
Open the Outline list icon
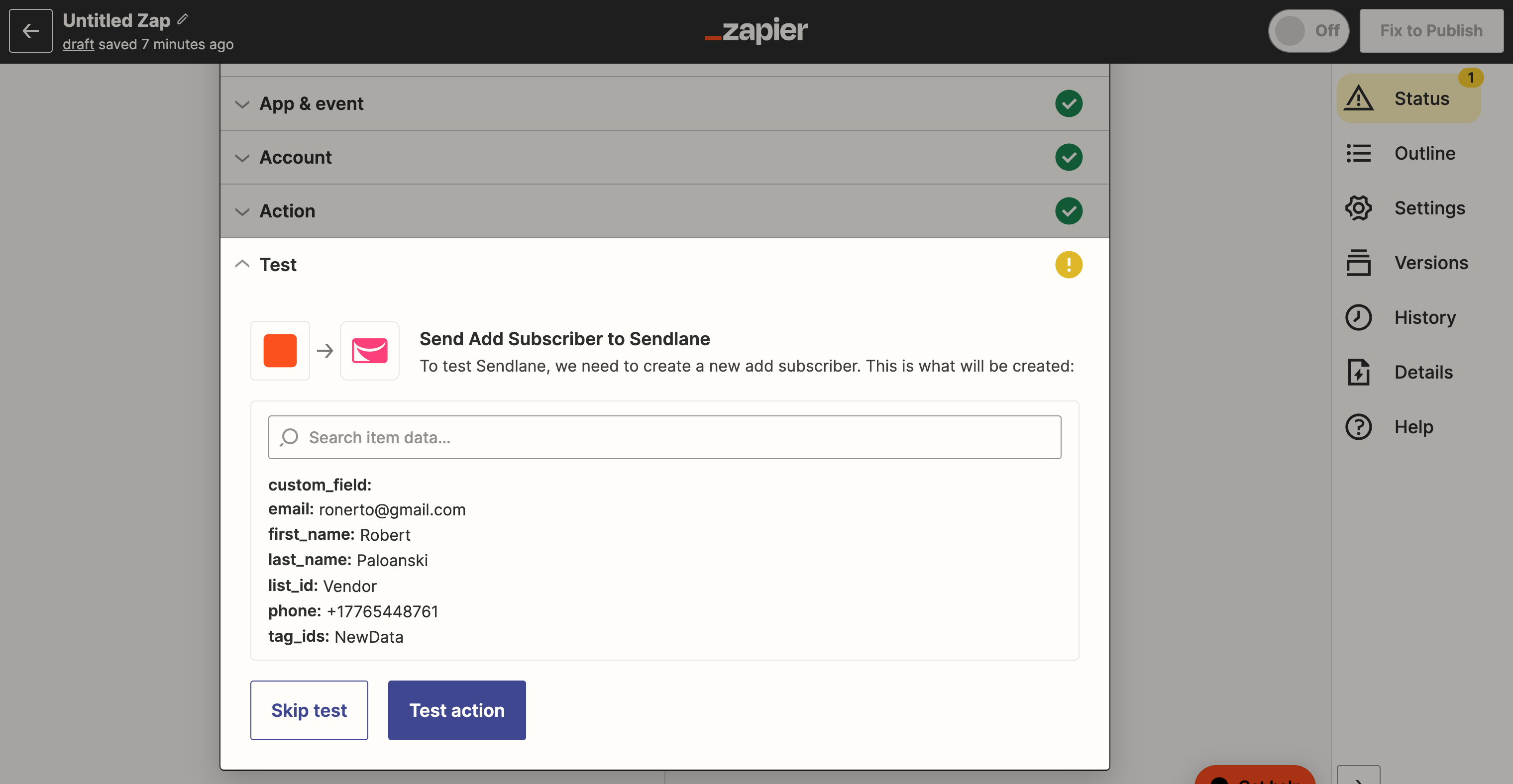coord(1359,153)
